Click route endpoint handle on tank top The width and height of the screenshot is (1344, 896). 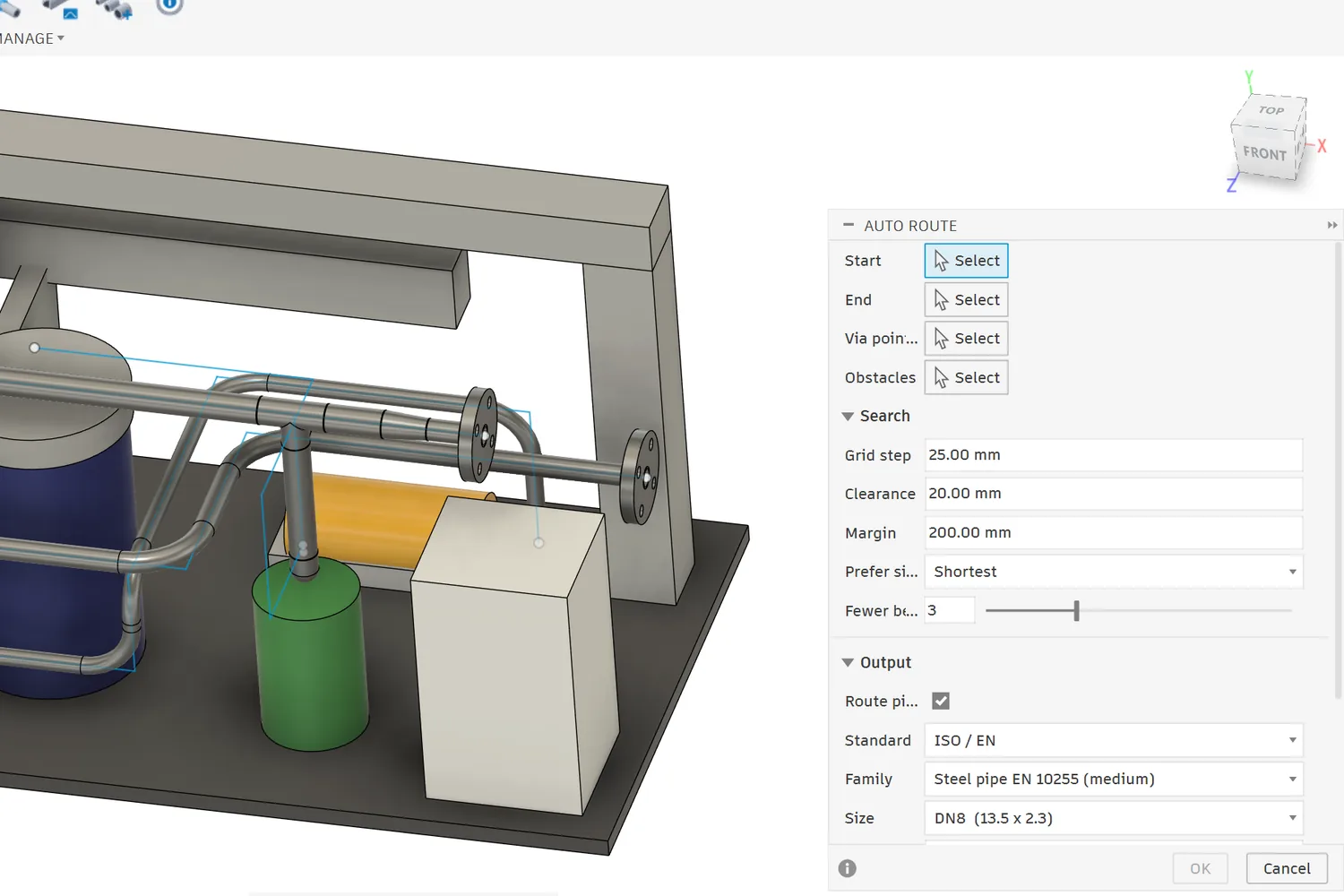pos(34,348)
